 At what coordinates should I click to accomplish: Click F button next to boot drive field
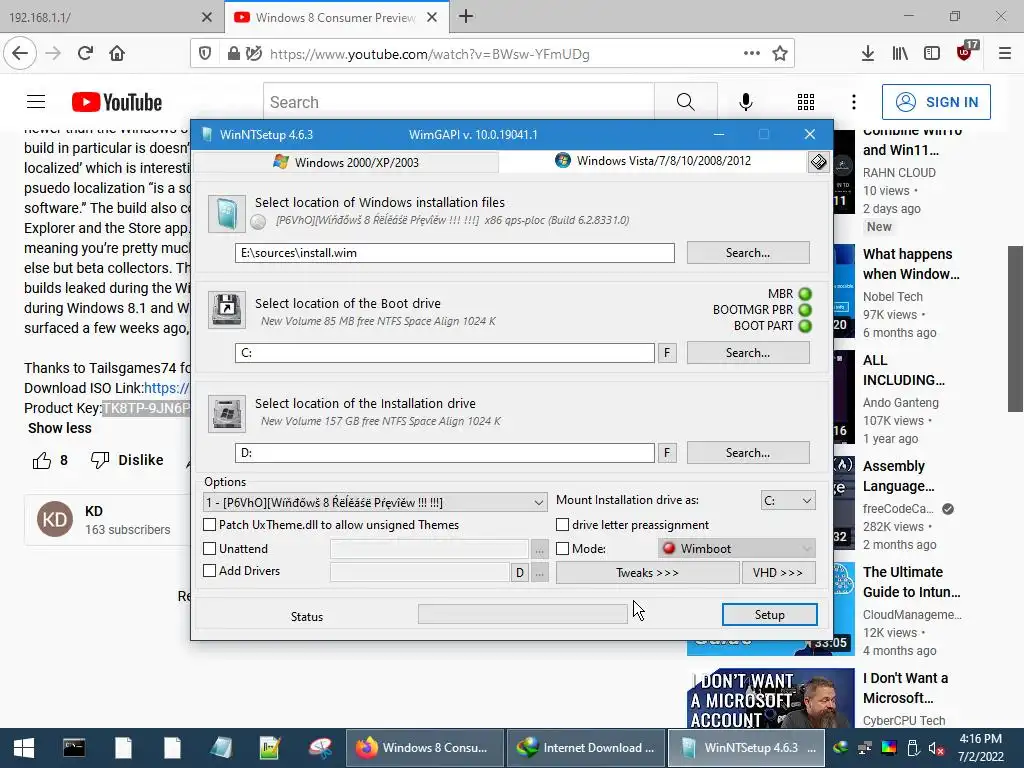click(667, 353)
